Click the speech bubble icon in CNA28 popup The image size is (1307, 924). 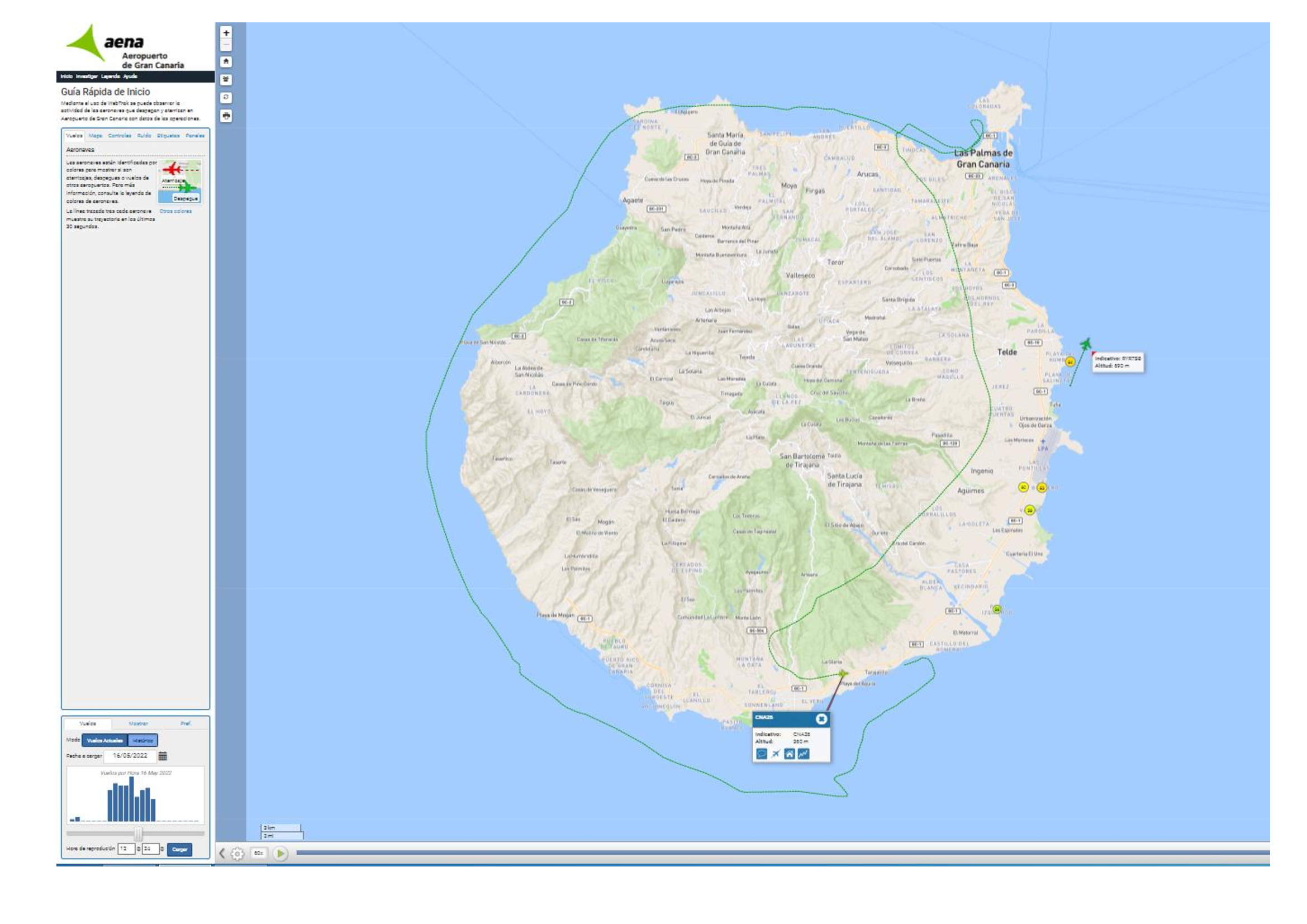[x=761, y=754]
